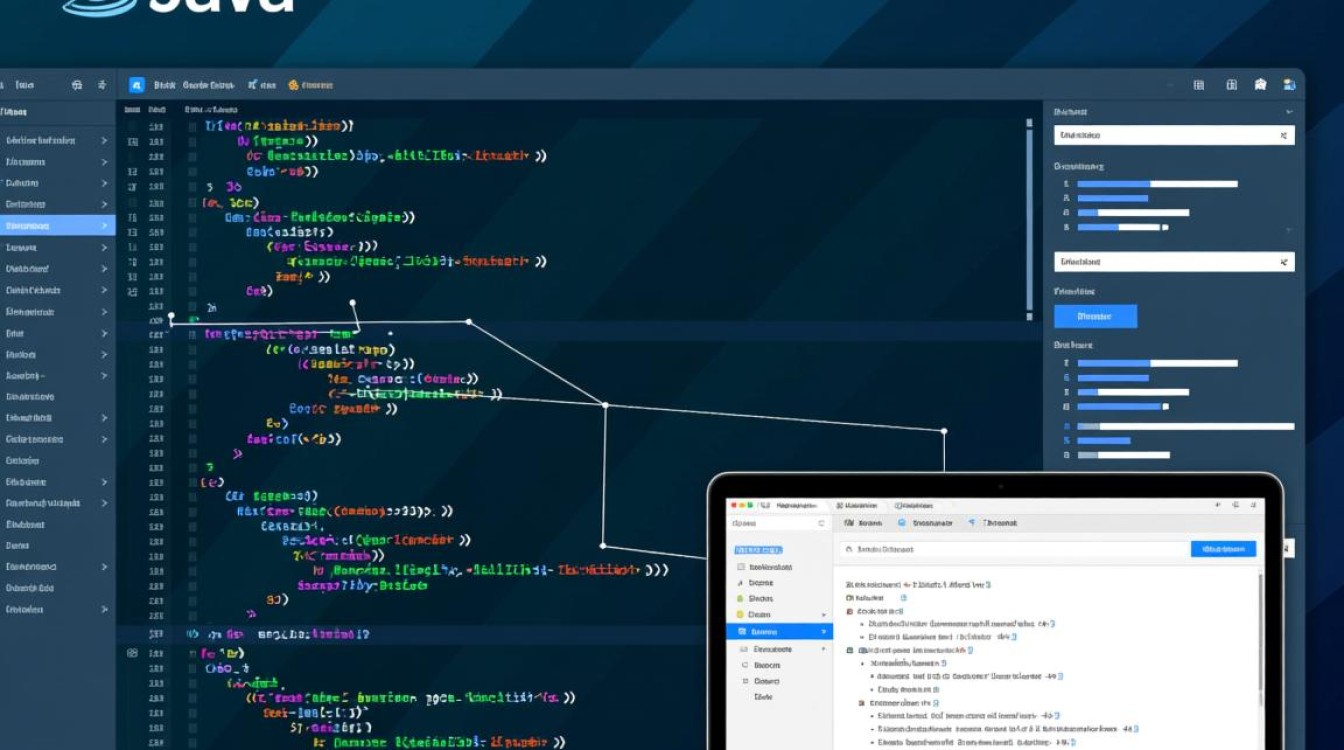Select the highlighted blue item in left sidebar
1344x750 pixels.
tap(56, 226)
